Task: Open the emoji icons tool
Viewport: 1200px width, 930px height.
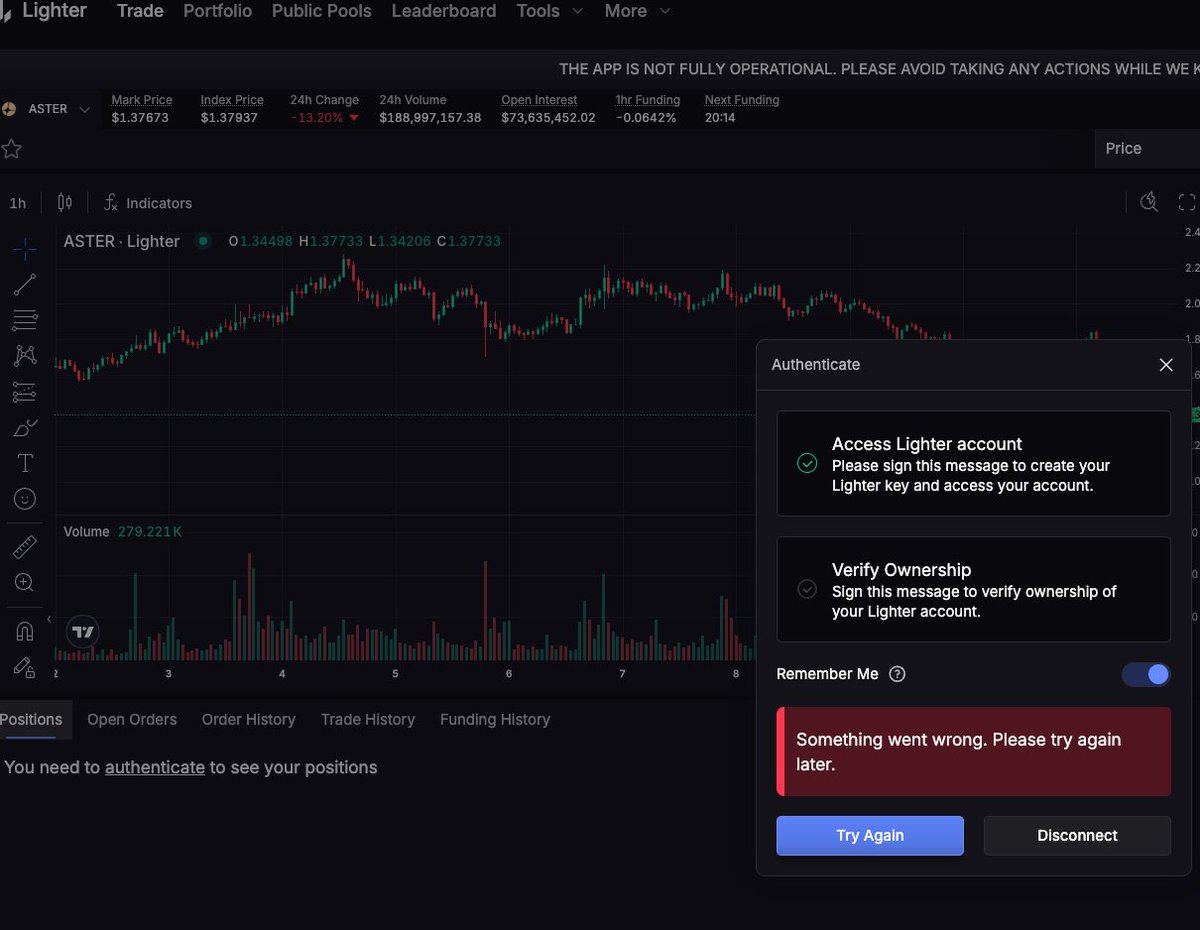Action: [25, 498]
